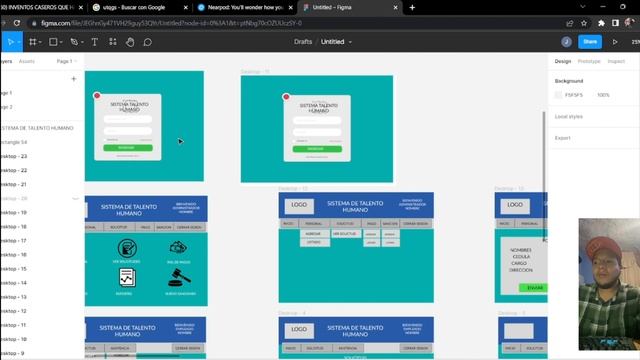
Task: Switch to the INVENTOS CASEROS browser tab
Action: [x=42, y=7]
